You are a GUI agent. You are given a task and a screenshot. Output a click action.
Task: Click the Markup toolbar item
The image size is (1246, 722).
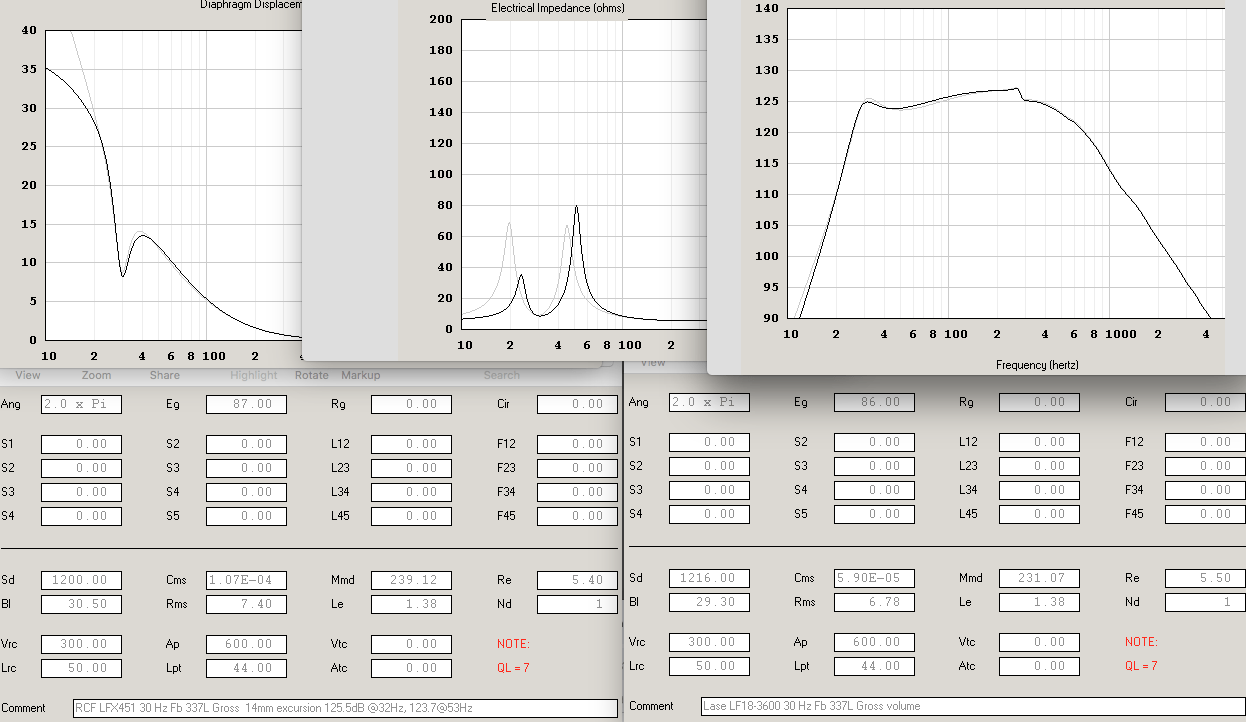point(361,375)
